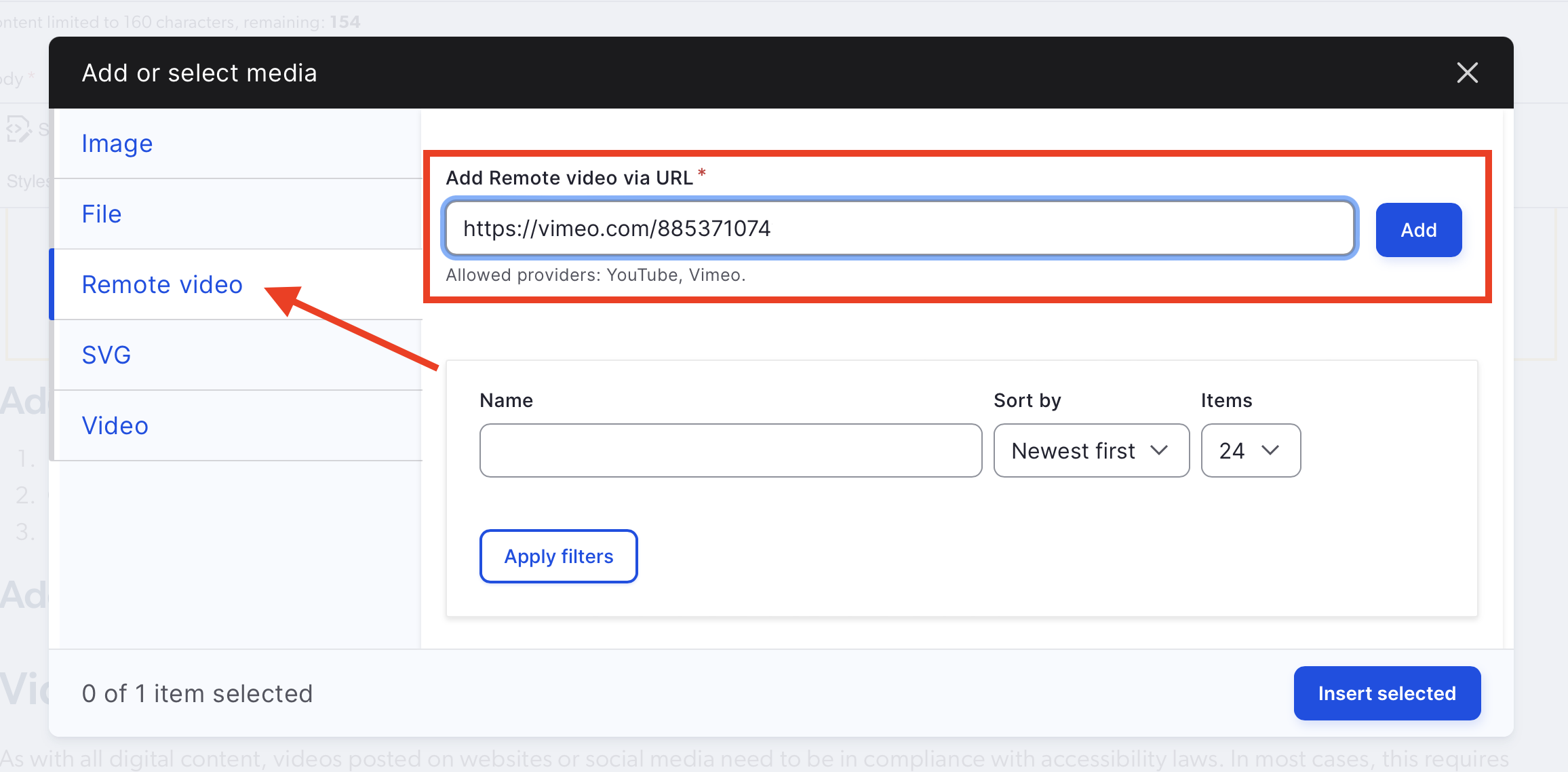This screenshot has height=772, width=1568.
Task: Close the Add or select media dialog
Action: coord(1467,73)
